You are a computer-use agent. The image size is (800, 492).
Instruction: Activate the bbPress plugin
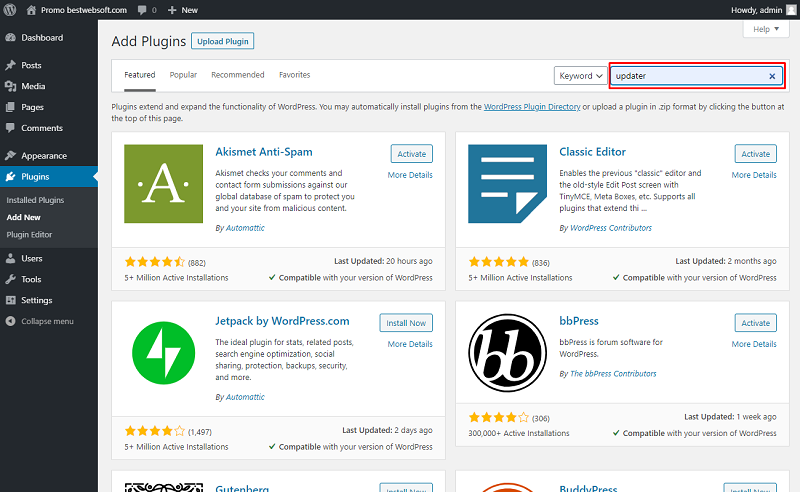click(x=755, y=323)
